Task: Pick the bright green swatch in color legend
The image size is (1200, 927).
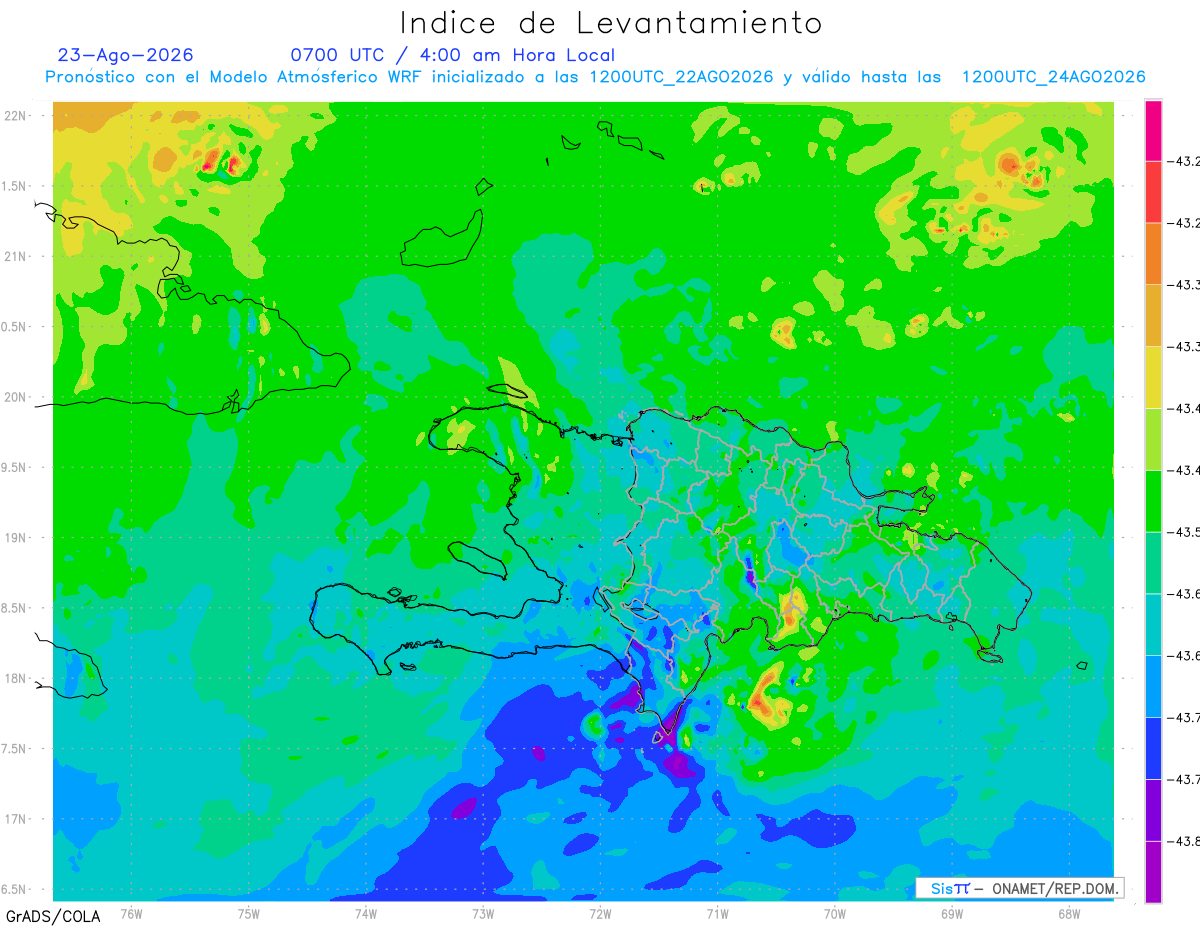Action: [x=1153, y=501]
